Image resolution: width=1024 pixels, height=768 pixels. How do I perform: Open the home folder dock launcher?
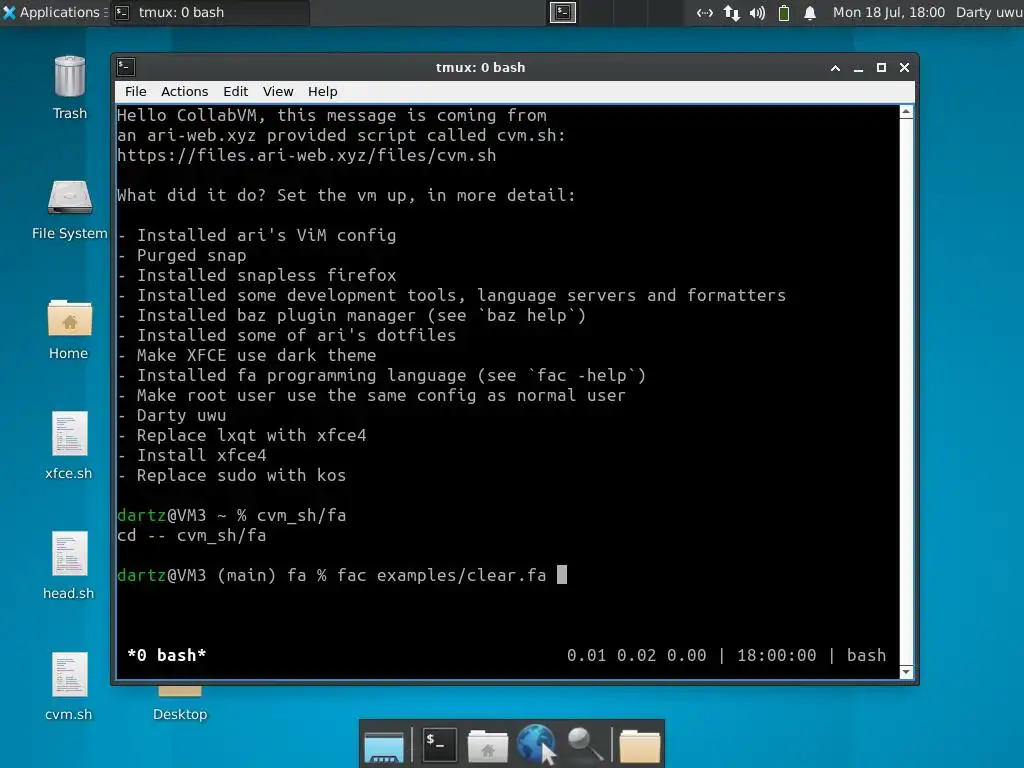coord(487,746)
